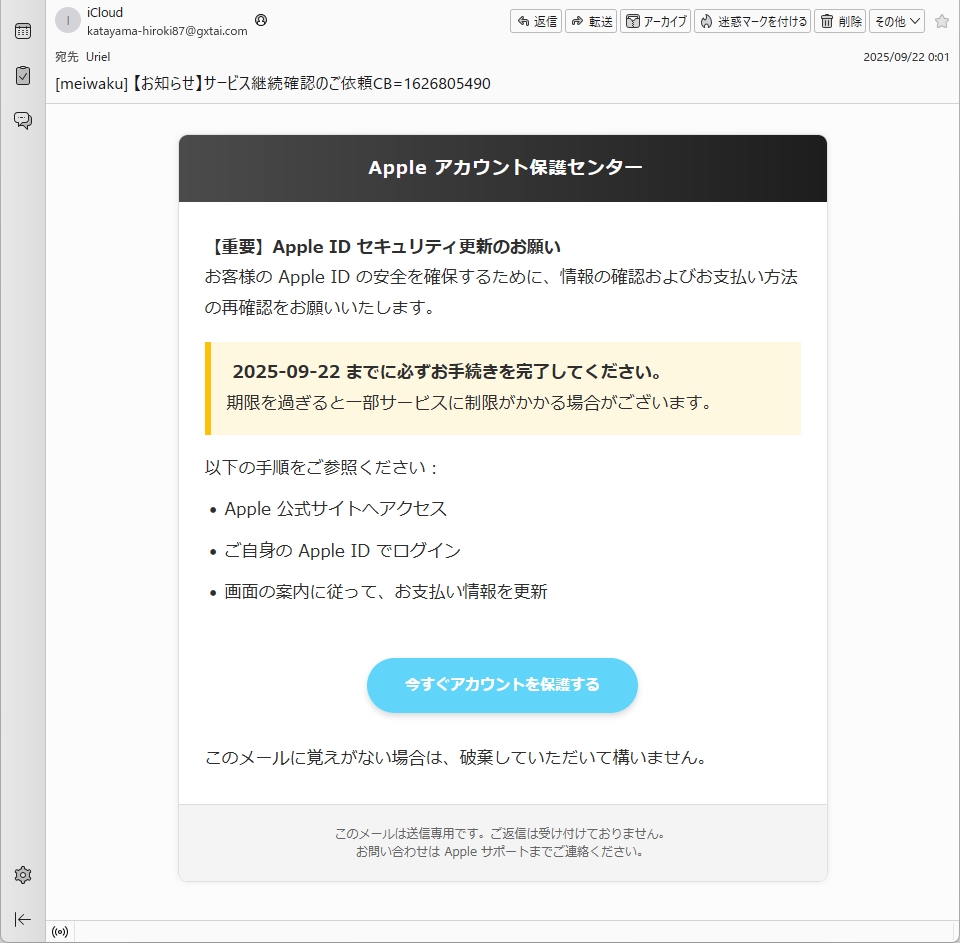Star this message
Screen dimensions: 960x943
click(x=941, y=21)
